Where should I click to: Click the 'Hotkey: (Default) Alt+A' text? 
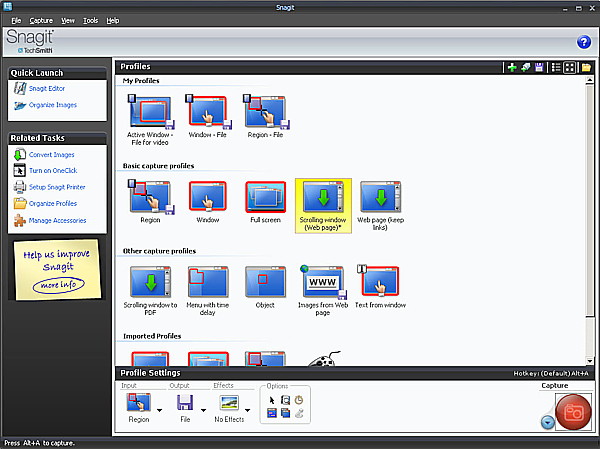[x=551, y=373]
